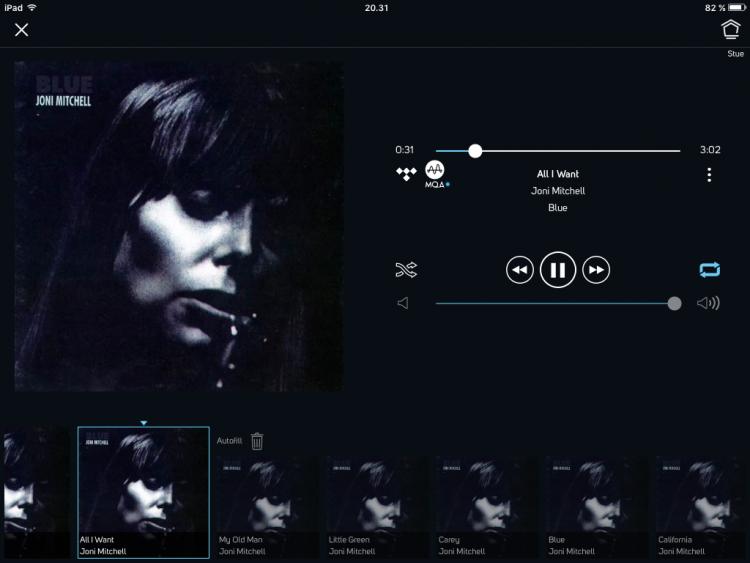Tap the Autofill button
Image resolution: width=750 pixels, height=563 pixels.
tap(229, 441)
